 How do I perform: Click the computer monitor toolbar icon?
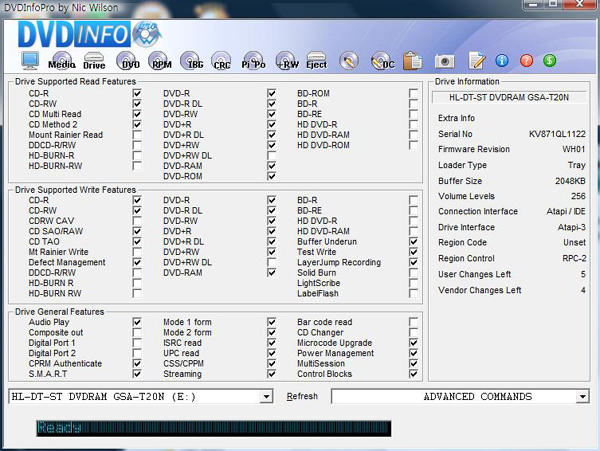(30, 61)
